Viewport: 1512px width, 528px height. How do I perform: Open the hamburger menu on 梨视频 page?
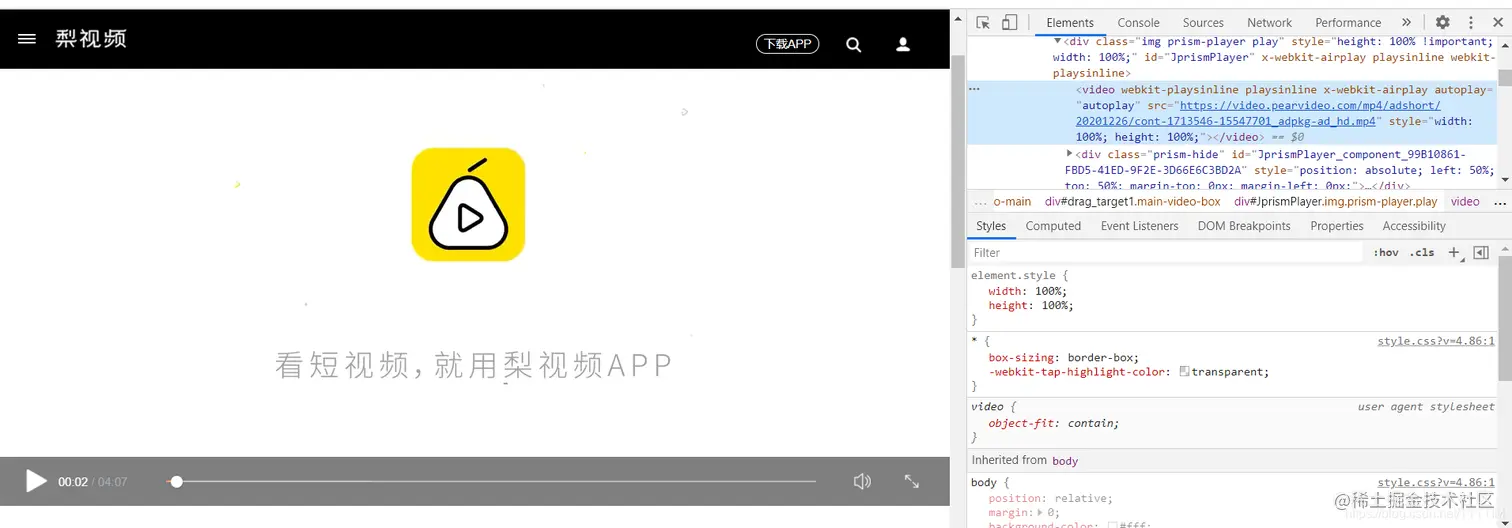pyautogui.click(x=27, y=39)
